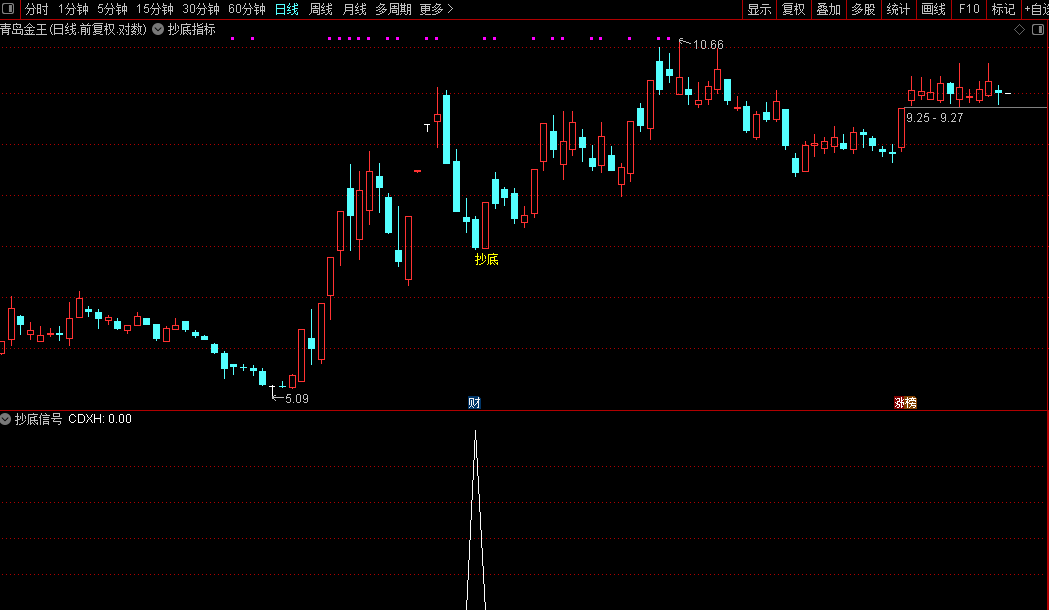Click the 5.09 low price label
This screenshot has width=1049, height=610.
296,399
